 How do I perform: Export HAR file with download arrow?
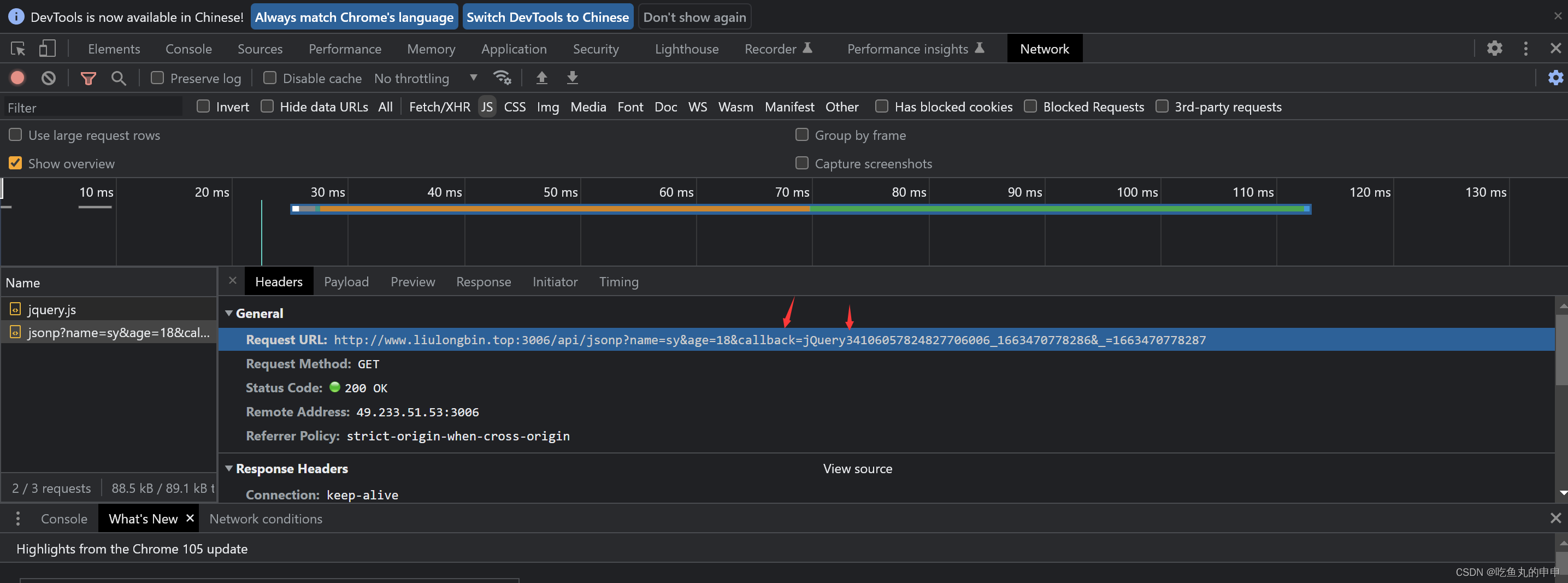[572, 78]
